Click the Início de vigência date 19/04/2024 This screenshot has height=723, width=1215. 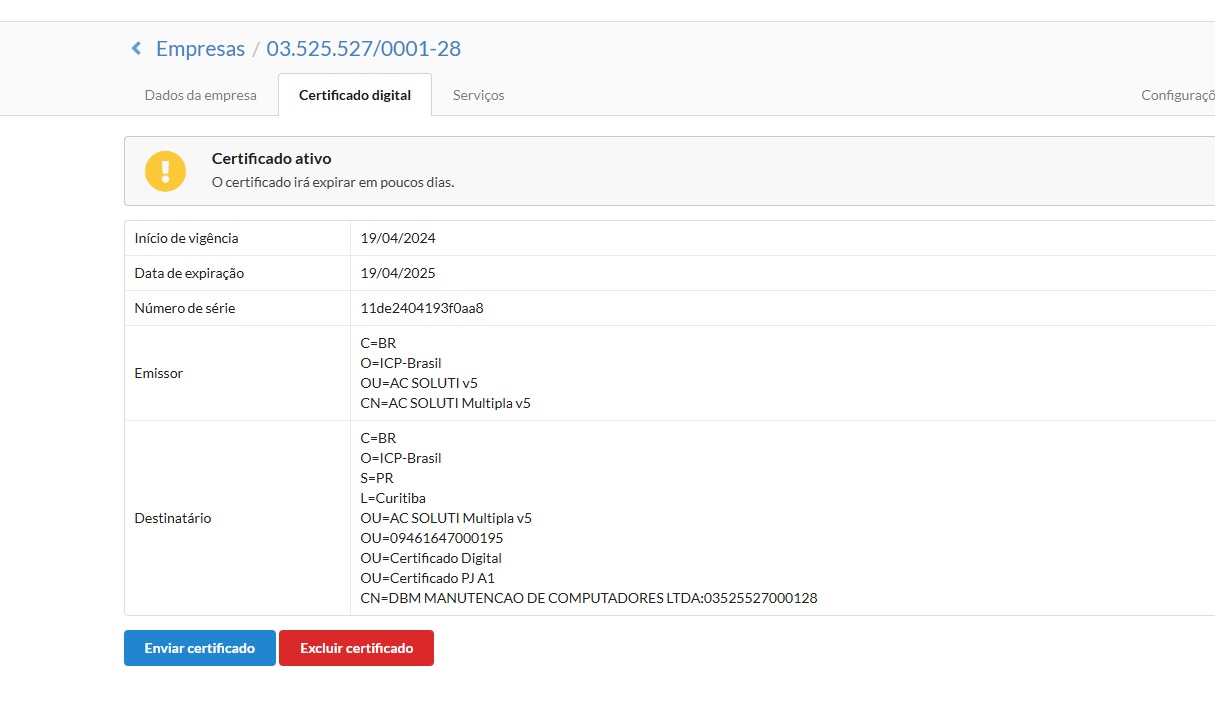click(398, 238)
